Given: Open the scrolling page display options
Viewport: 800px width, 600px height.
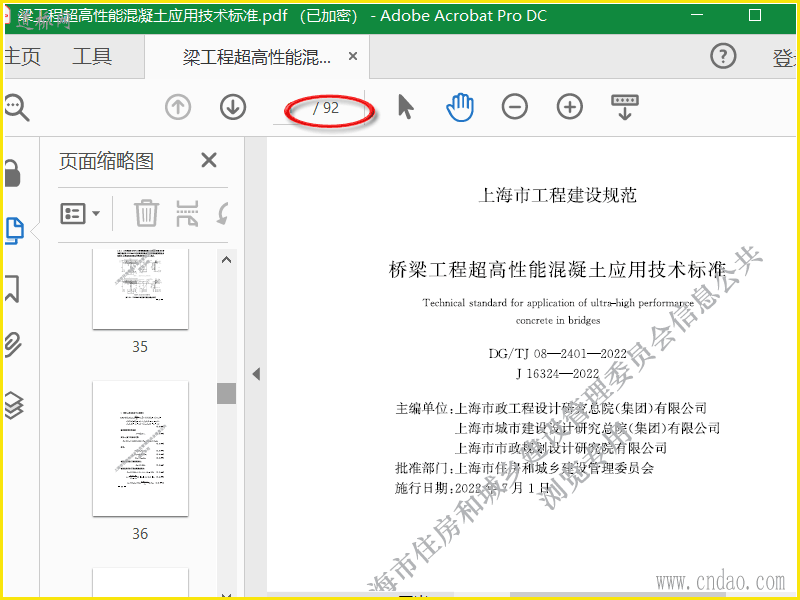Looking at the screenshot, I should click(x=625, y=107).
